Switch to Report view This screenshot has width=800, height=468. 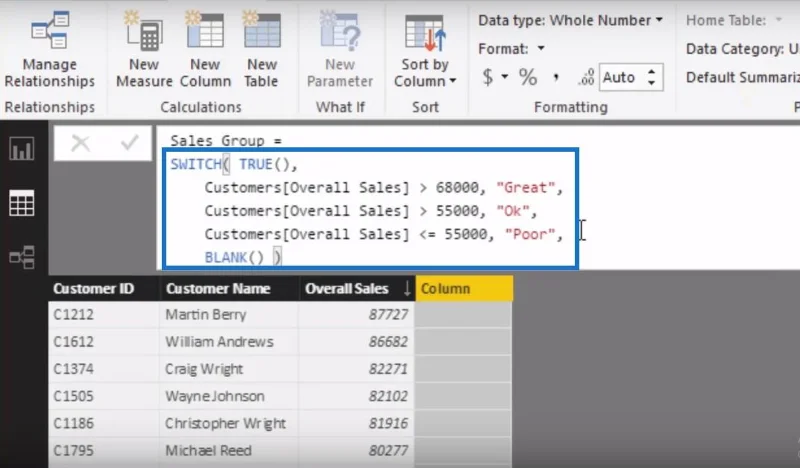[21, 149]
